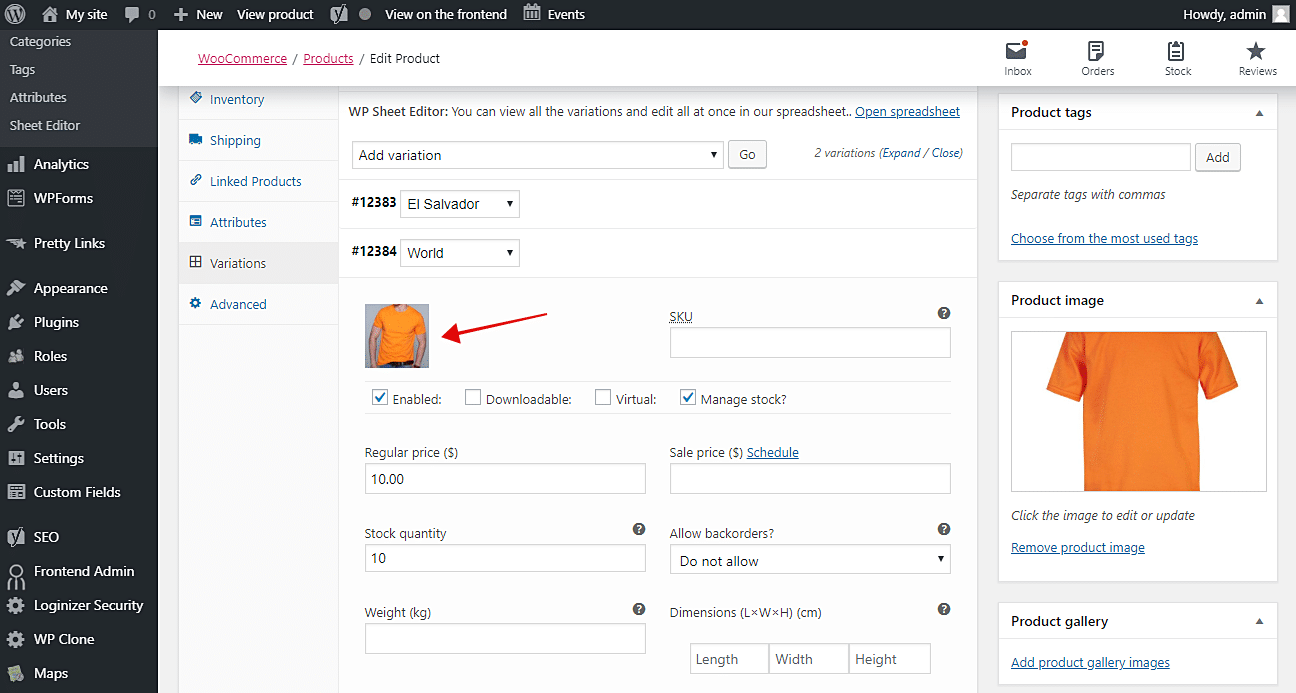Viewport: 1296px width, 693px height.
Task: Toggle the Enabled checkbox
Action: (x=380, y=398)
